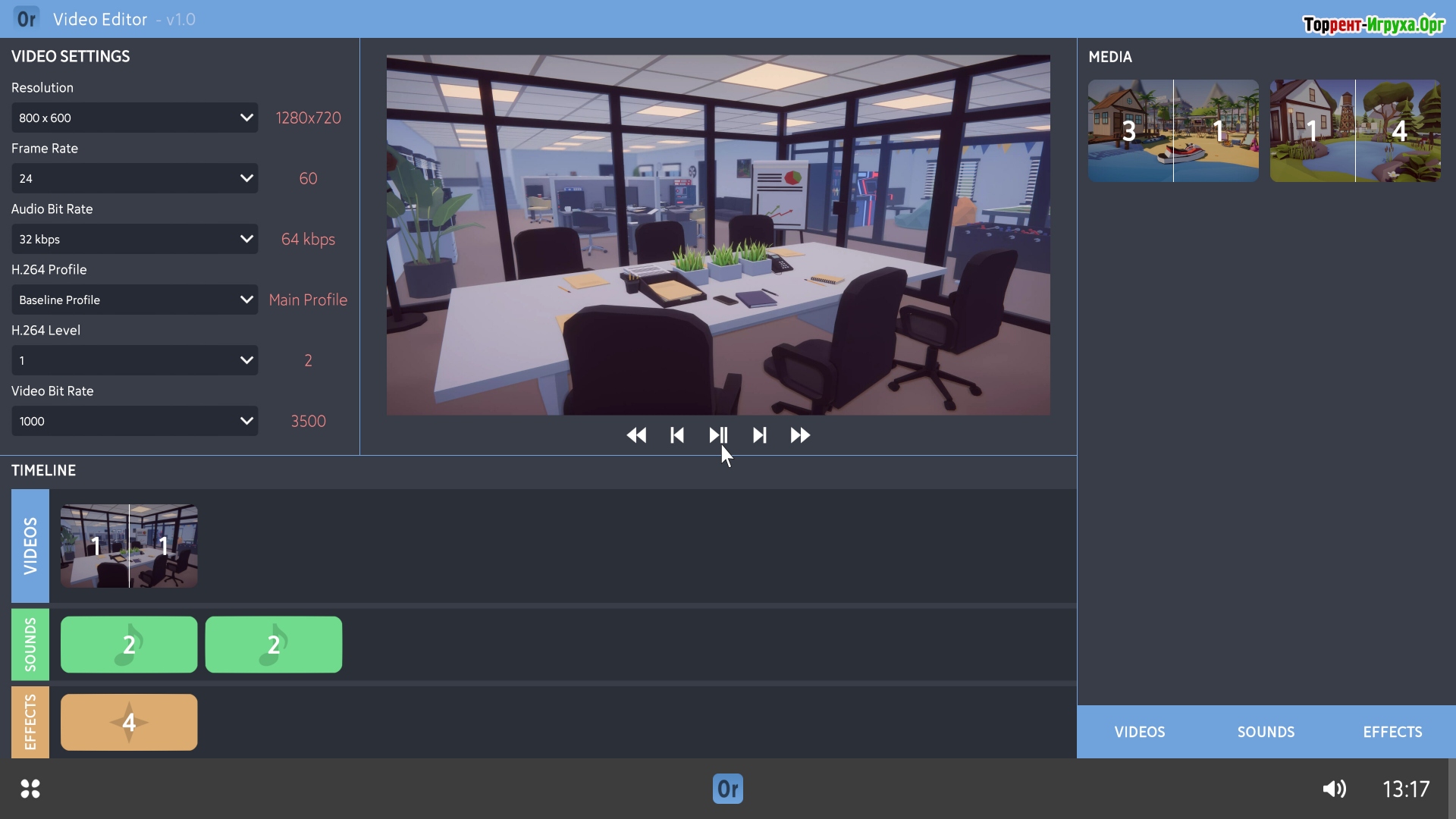Open the Resolution dropdown
Image resolution: width=1456 pixels, height=819 pixels.
click(x=134, y=118)
